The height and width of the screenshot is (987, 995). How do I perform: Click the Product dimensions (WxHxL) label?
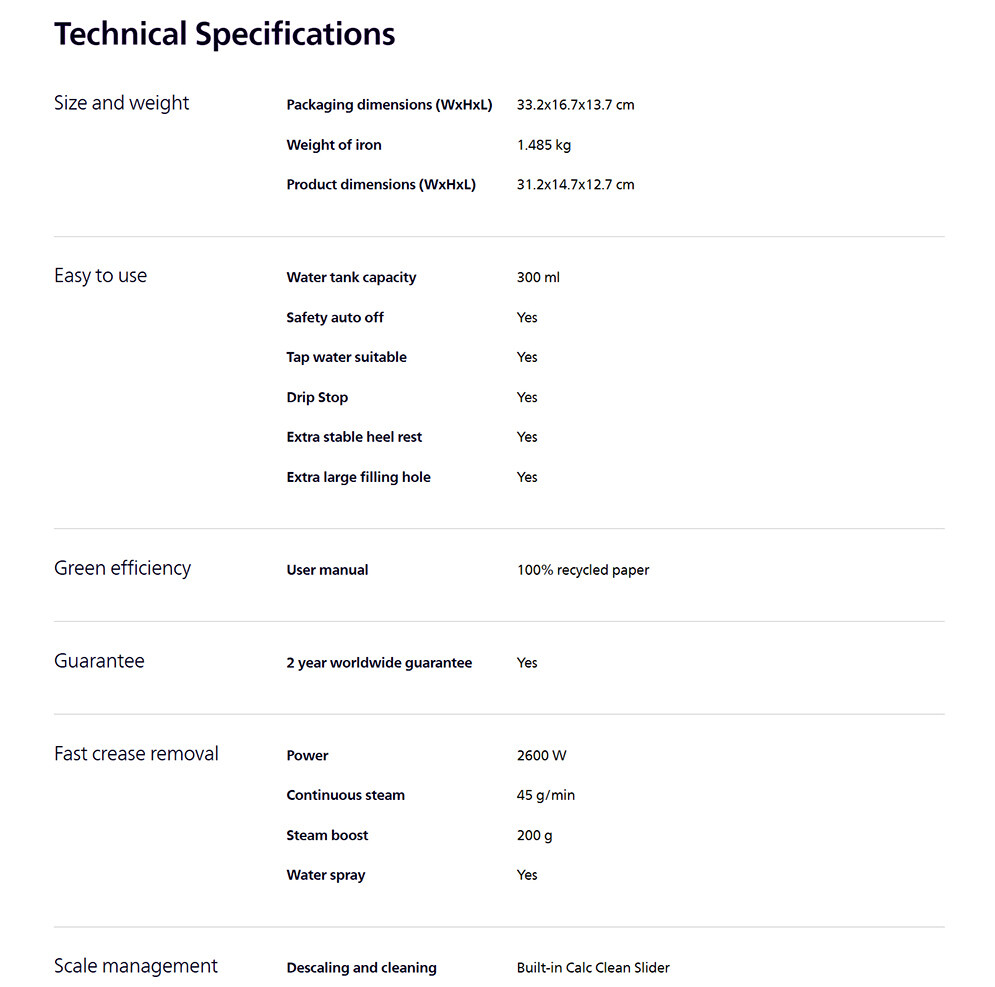pos(380,185)
